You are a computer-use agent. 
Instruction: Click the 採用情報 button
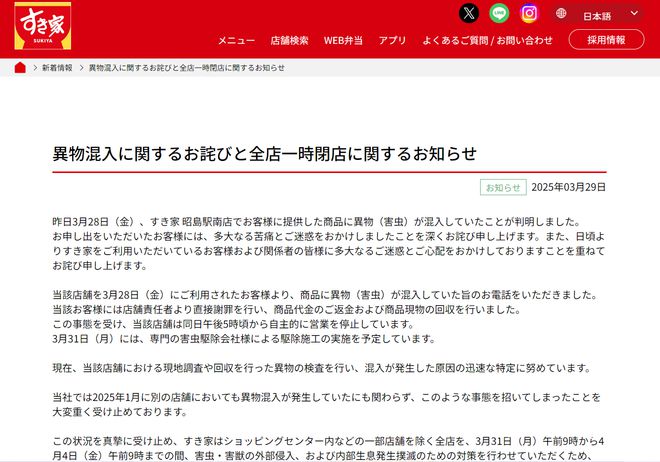click(606, 40)
